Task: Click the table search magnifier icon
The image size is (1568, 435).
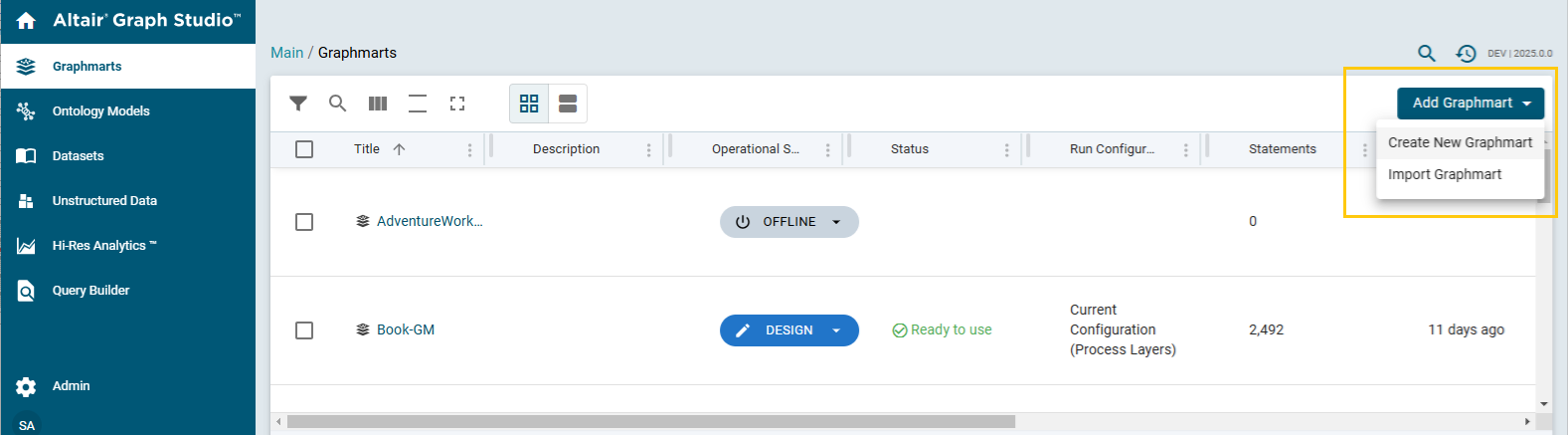Action: click(338, 104)
